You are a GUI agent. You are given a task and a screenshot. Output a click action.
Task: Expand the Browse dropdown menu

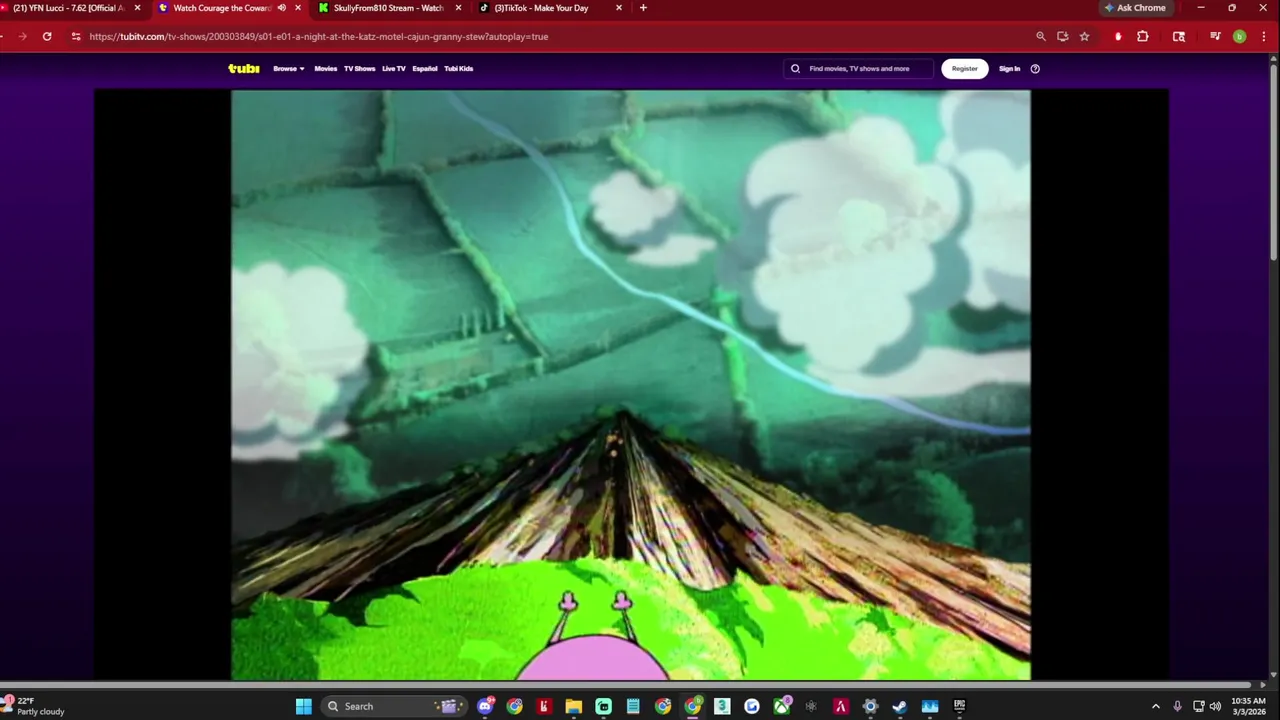click(289, 69)
